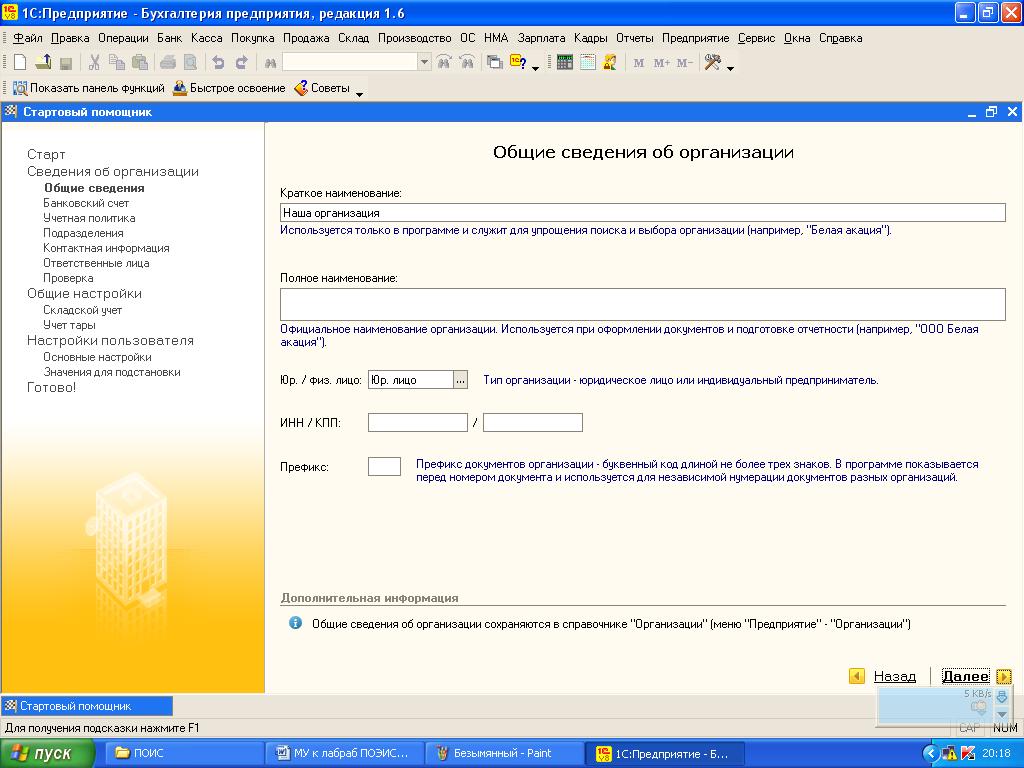The width and height of the screenshot is (1024, 768).
Task: Select Банковский счет in wizard navigation
Action: (86, 203)
